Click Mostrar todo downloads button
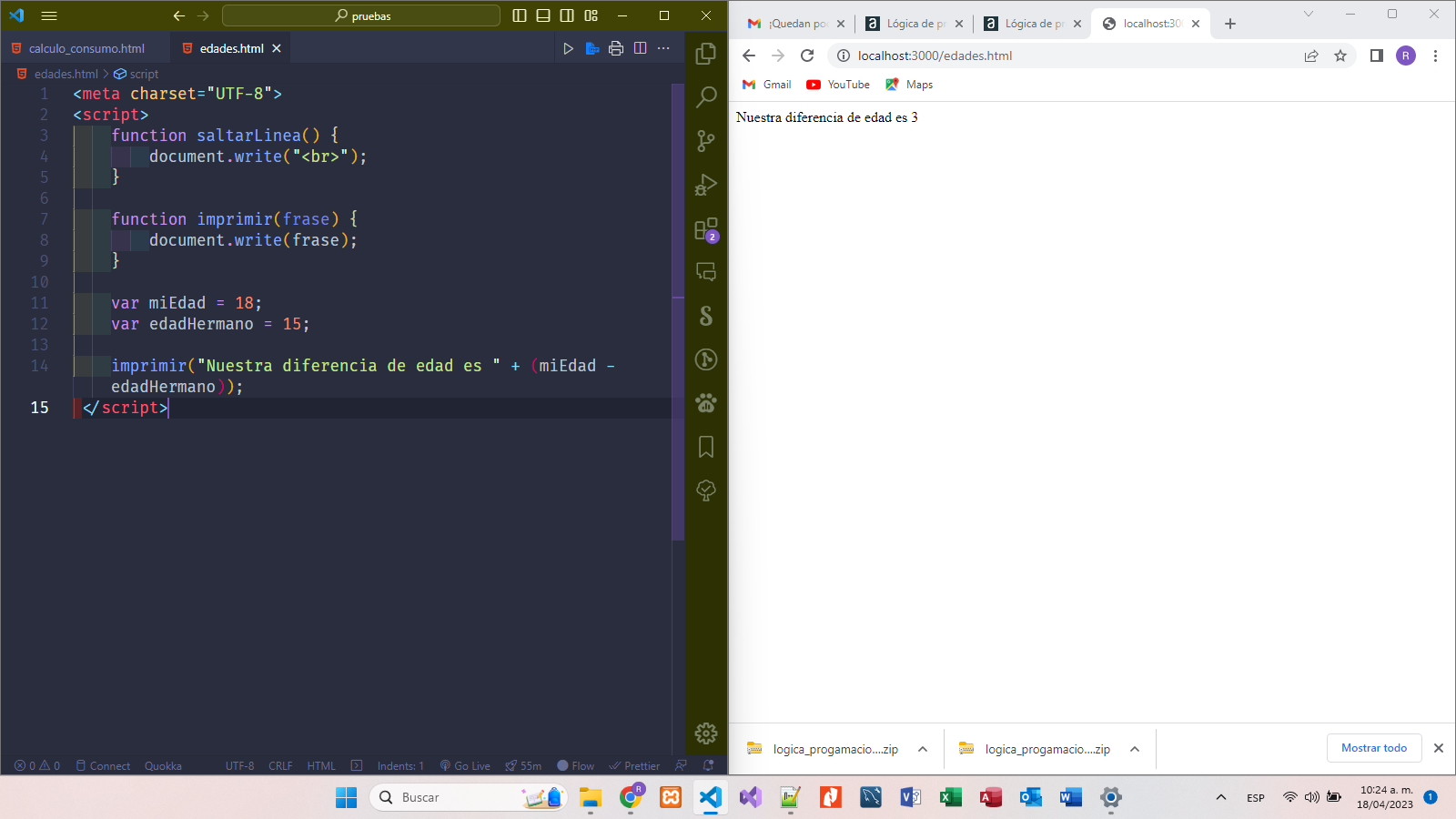The height and width of the screenshot is (819, 1456). [x=1374, y=748]
